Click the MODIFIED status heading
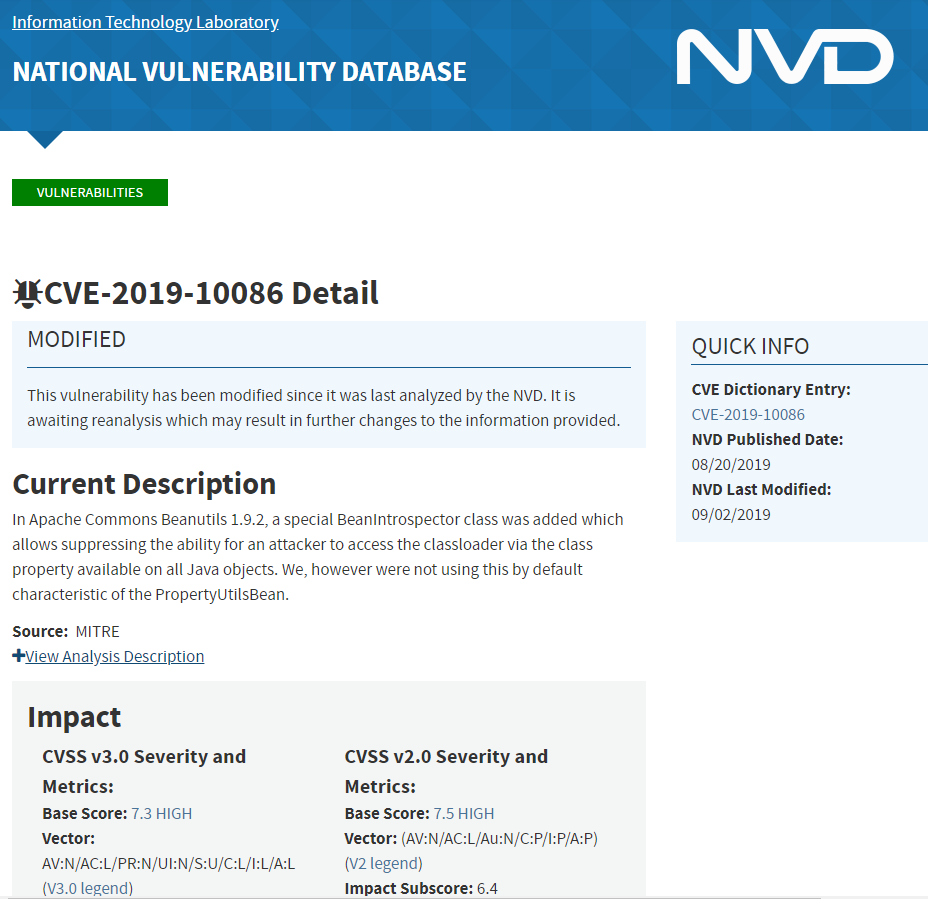 (77, 339)
